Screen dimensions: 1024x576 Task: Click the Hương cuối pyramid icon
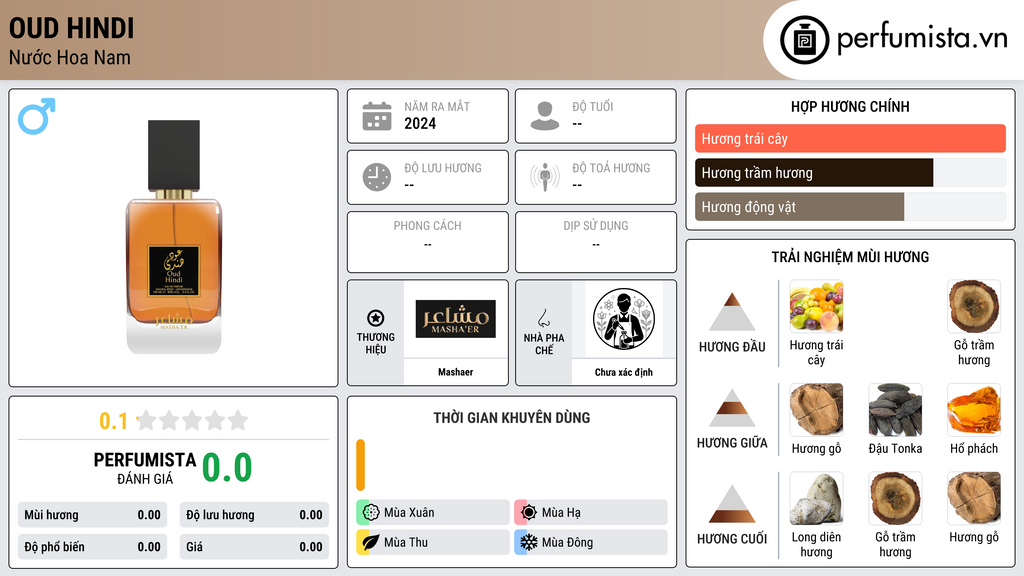point(732,504)
